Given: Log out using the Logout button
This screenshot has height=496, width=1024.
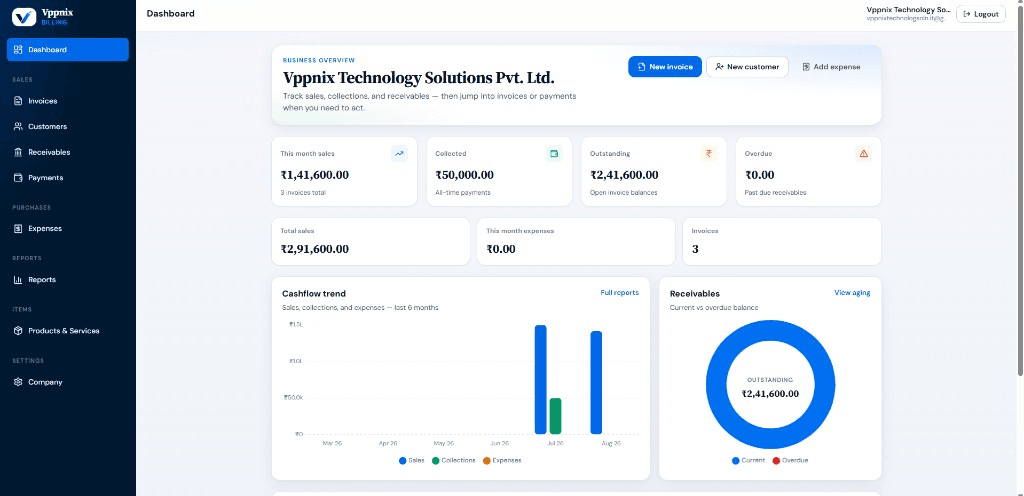Looking at the screenshot, I should tap(980, 14).
